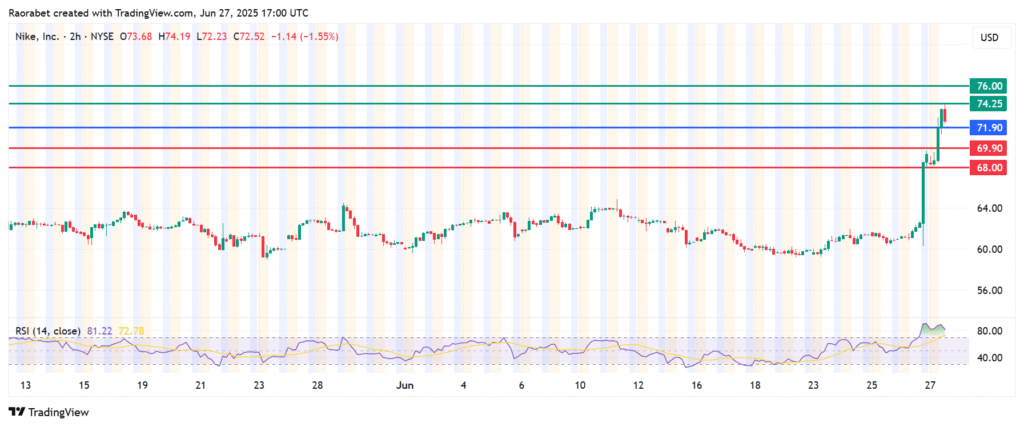
Task: Click the latest red candle near 74.25
Action: point(945,117)
